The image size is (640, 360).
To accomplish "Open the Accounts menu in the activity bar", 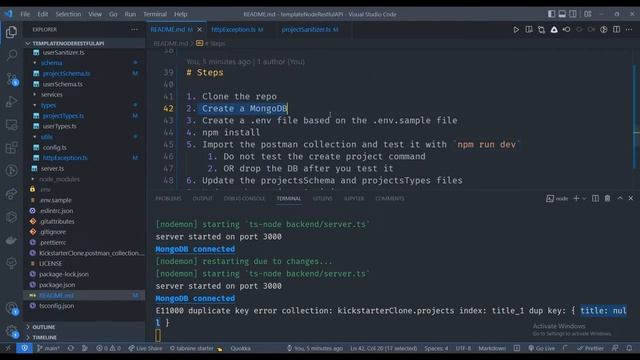I will [x=11, y=308].
